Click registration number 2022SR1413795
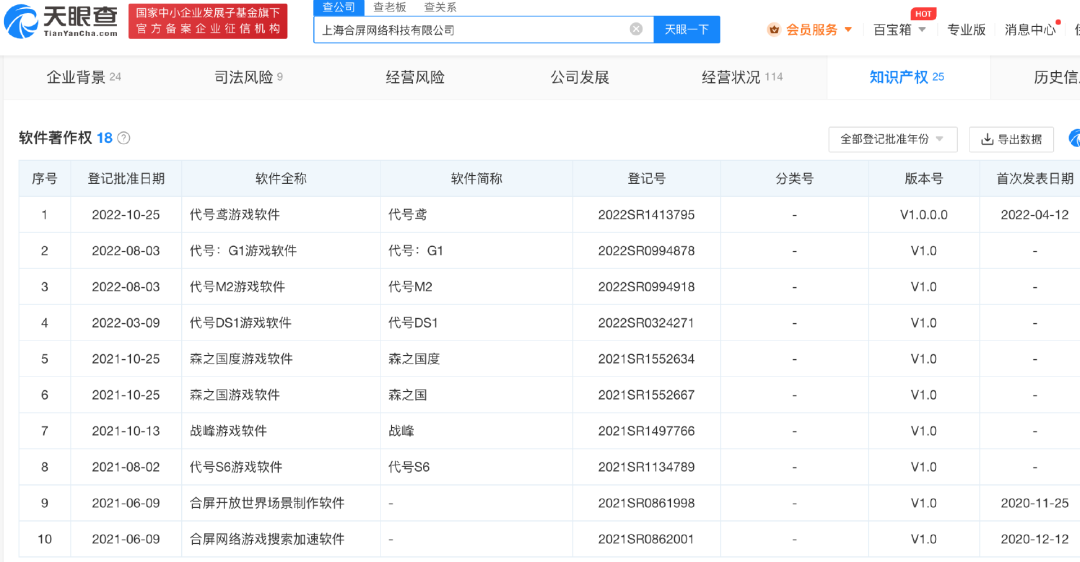This screenshot has height=562, width=1080. coord(646,215)
